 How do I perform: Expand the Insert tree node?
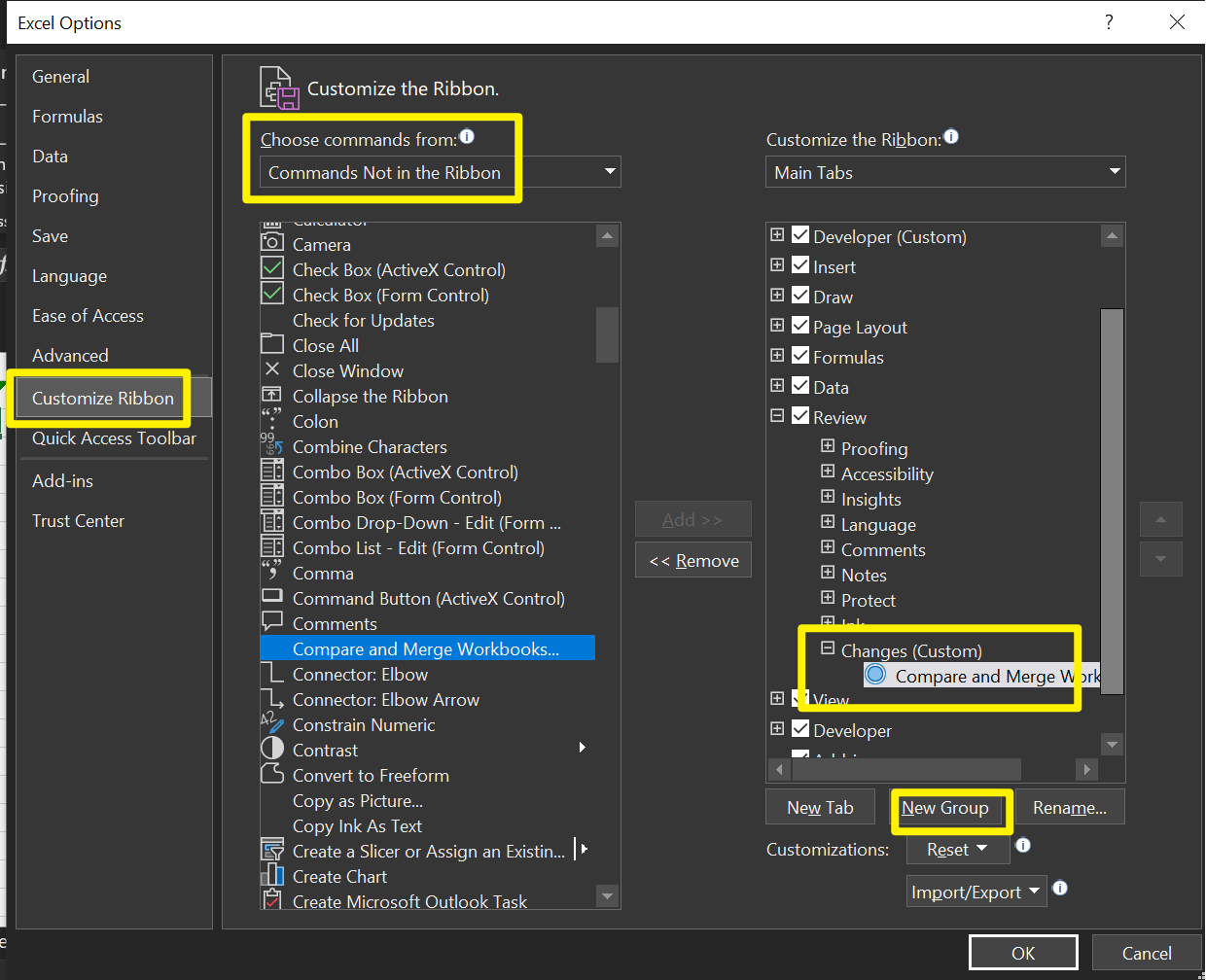[777, 264]
